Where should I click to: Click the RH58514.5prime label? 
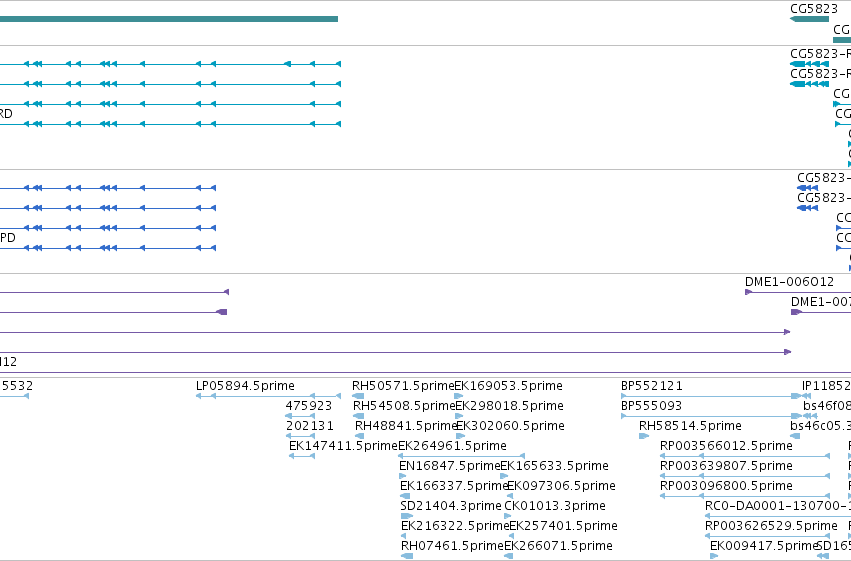click(690, 426)
